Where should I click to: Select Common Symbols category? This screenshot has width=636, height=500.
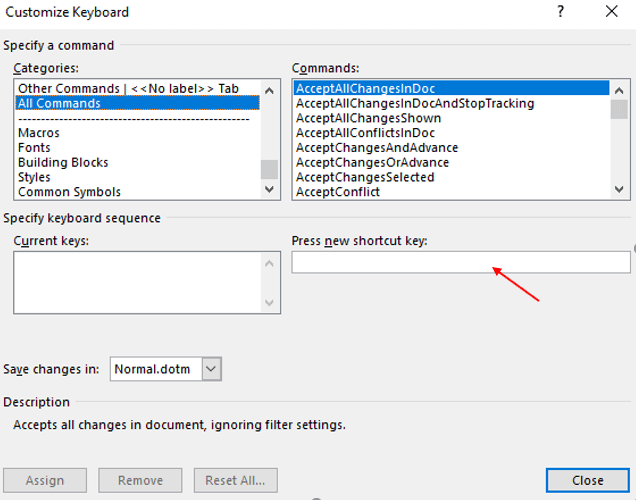pos(69,192)
